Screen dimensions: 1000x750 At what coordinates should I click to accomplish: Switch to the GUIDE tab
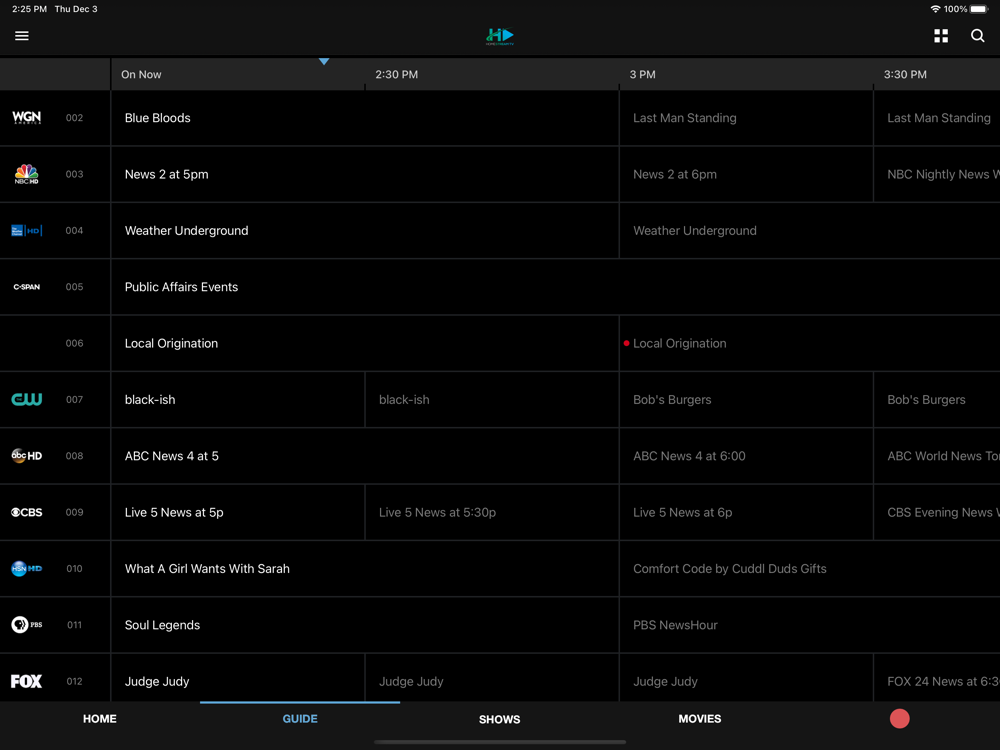300,719
